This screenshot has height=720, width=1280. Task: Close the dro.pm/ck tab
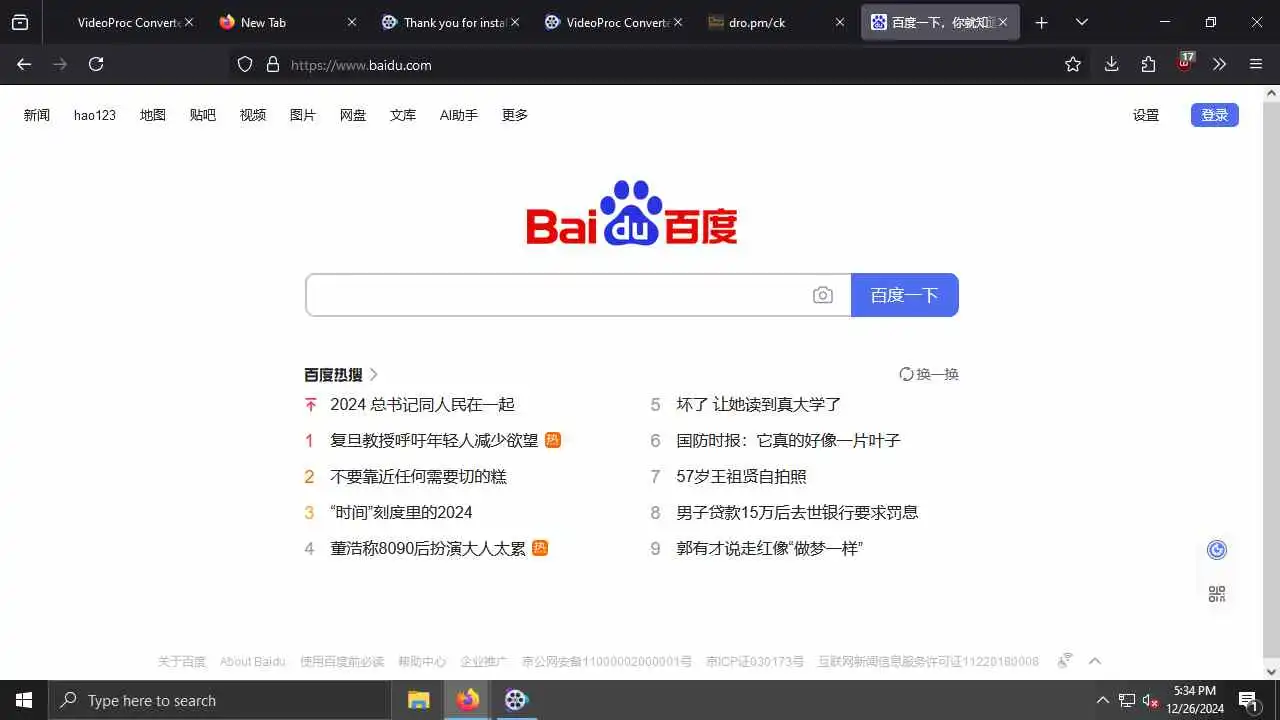click(840, 22)
